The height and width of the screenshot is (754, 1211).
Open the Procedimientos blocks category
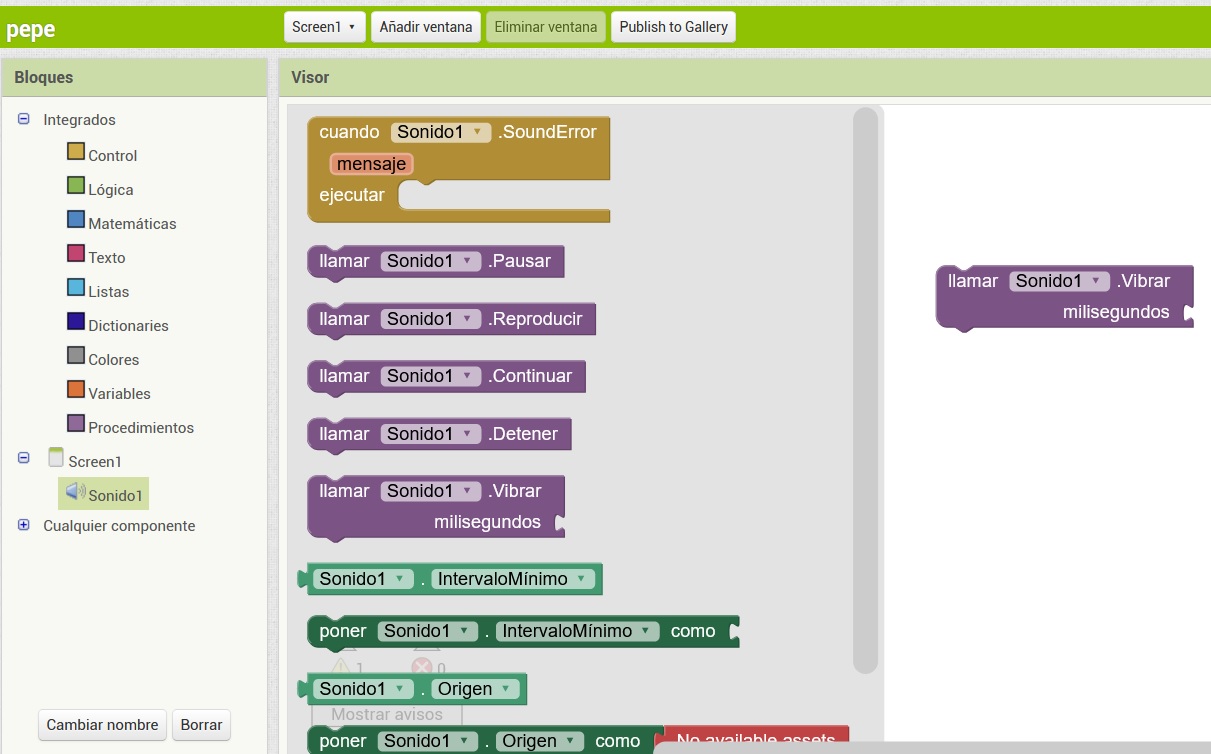click(140, 428)
